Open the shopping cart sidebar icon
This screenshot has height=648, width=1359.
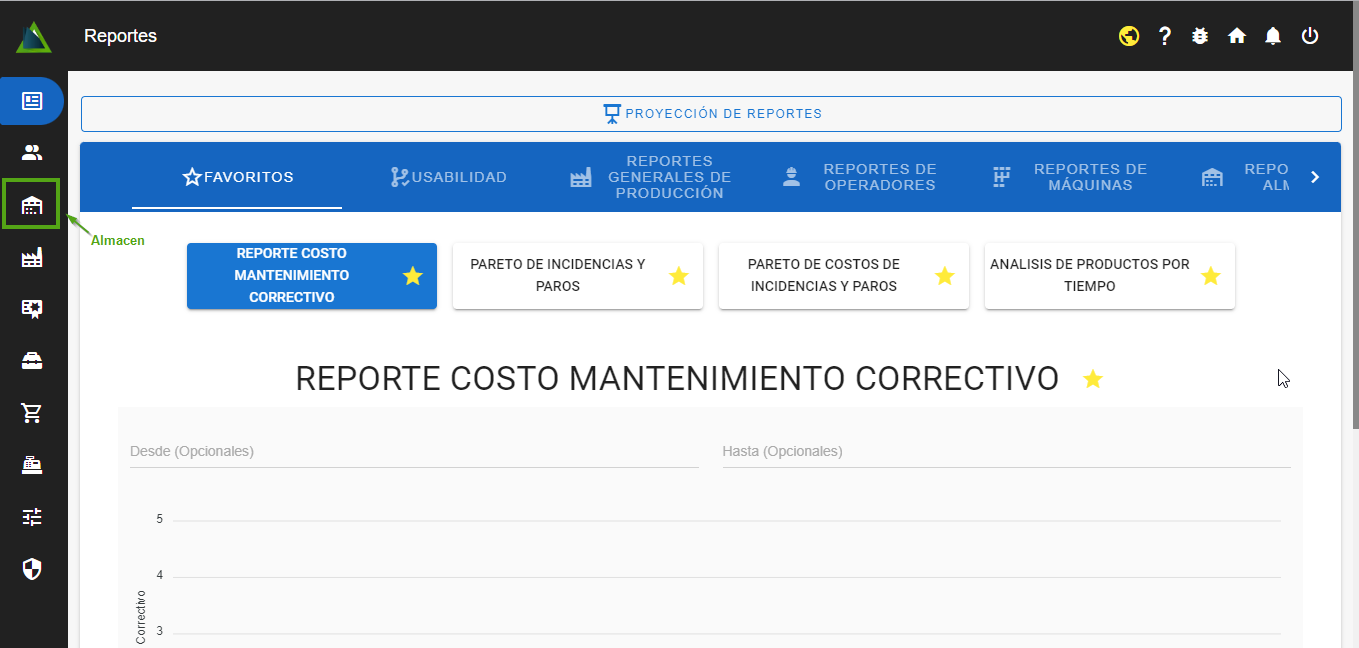[32, 413]
